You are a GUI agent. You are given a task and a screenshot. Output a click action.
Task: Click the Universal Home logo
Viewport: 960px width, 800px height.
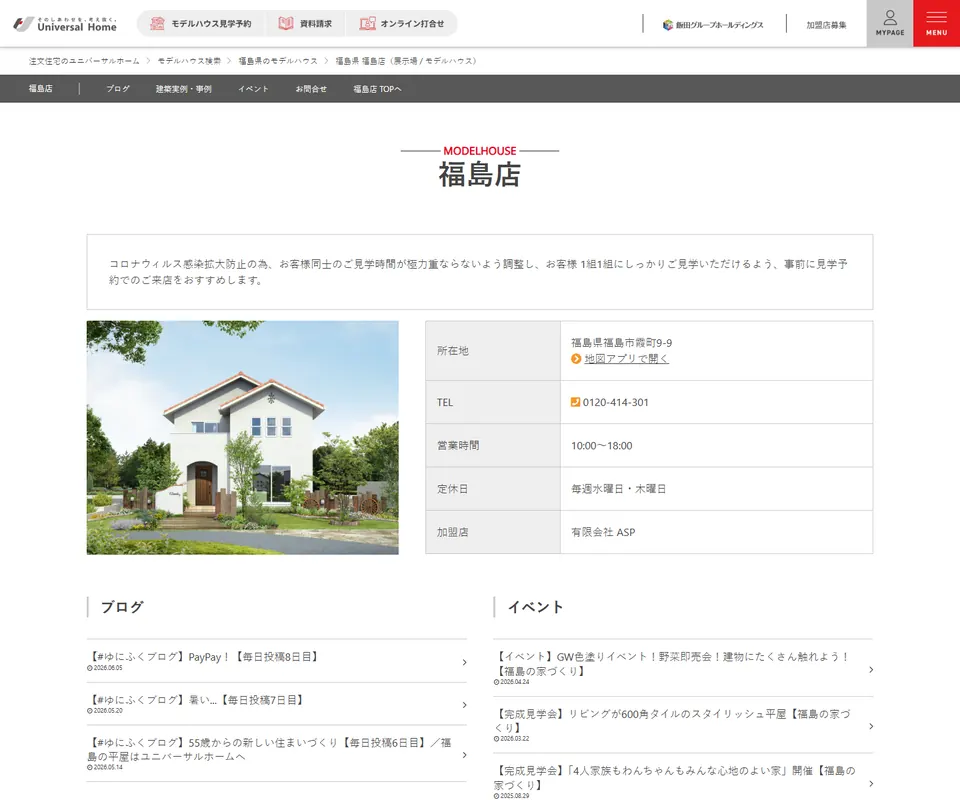tap(65, 24)
